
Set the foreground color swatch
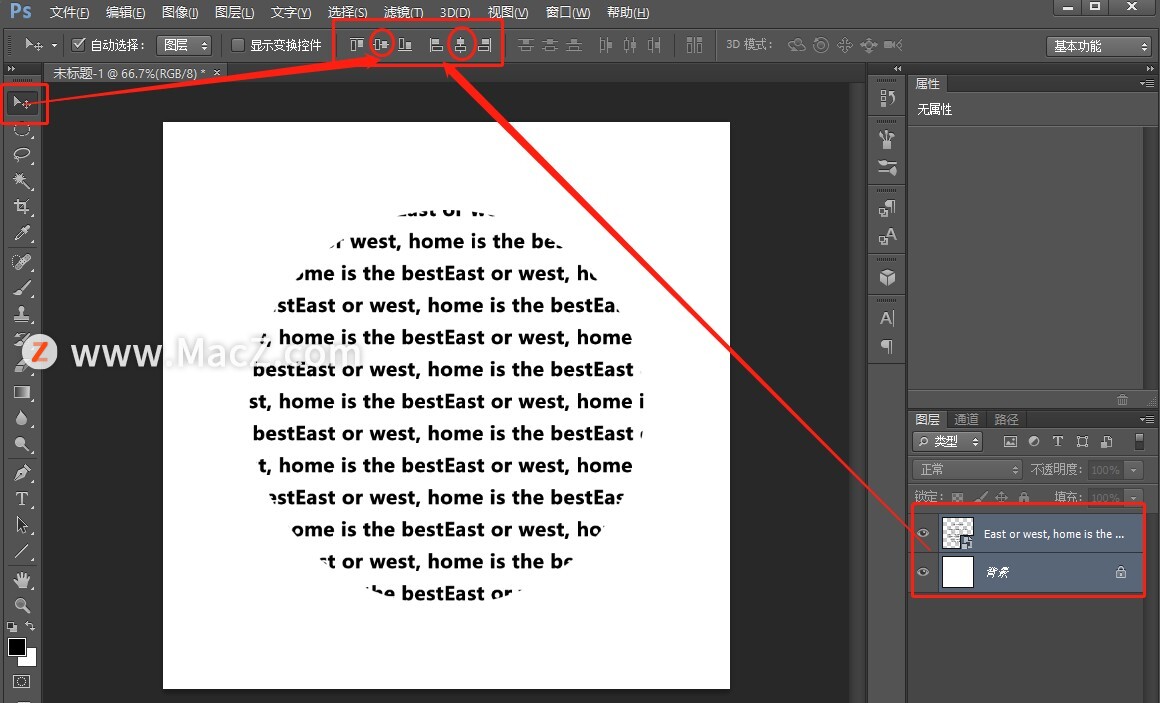pyautogui.click(x=17, y=647)
